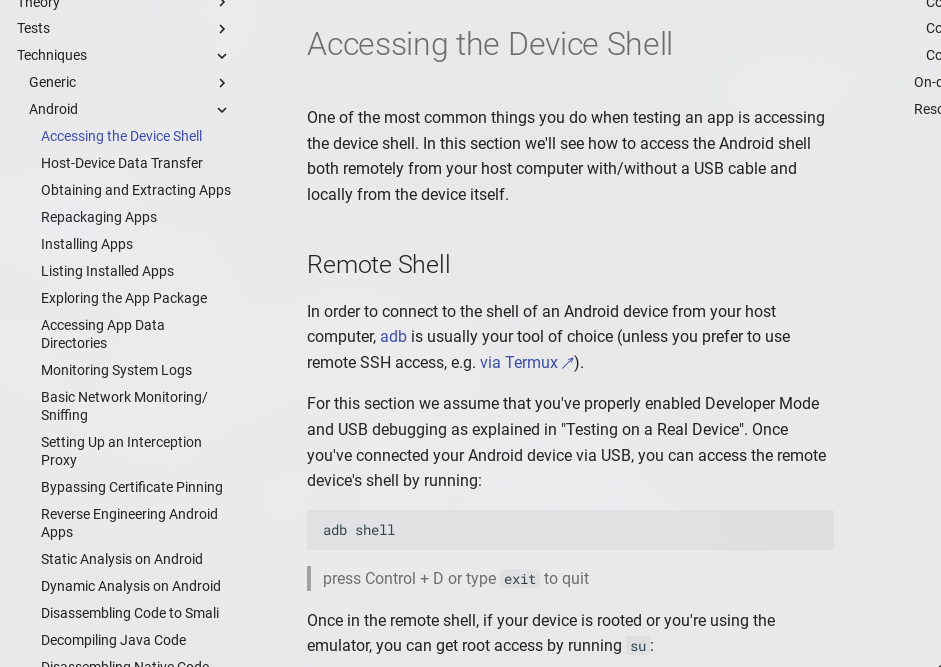Collapse the Android subsection chevron
Screen dimensions: 941x667
click(x=222, y=110)
